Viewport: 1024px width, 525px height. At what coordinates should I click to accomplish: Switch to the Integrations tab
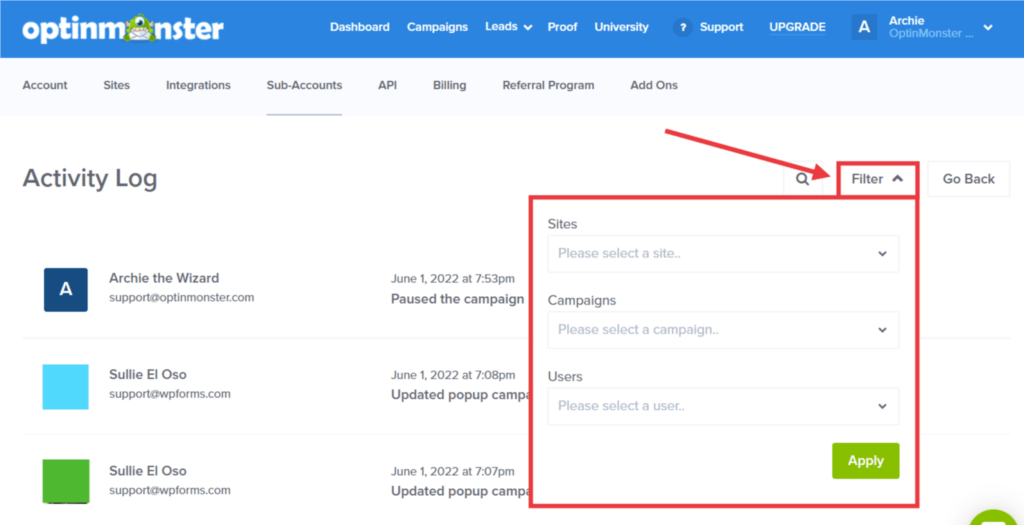199,86
